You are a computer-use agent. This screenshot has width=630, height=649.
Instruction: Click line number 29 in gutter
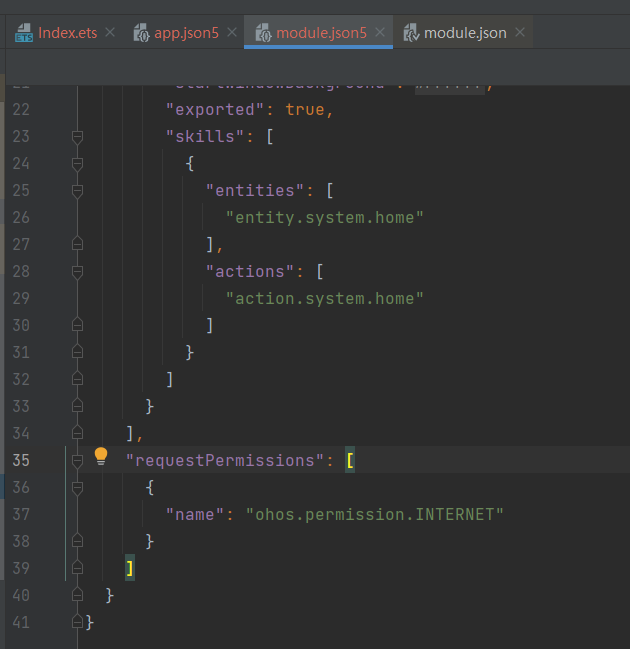[21, 299]
